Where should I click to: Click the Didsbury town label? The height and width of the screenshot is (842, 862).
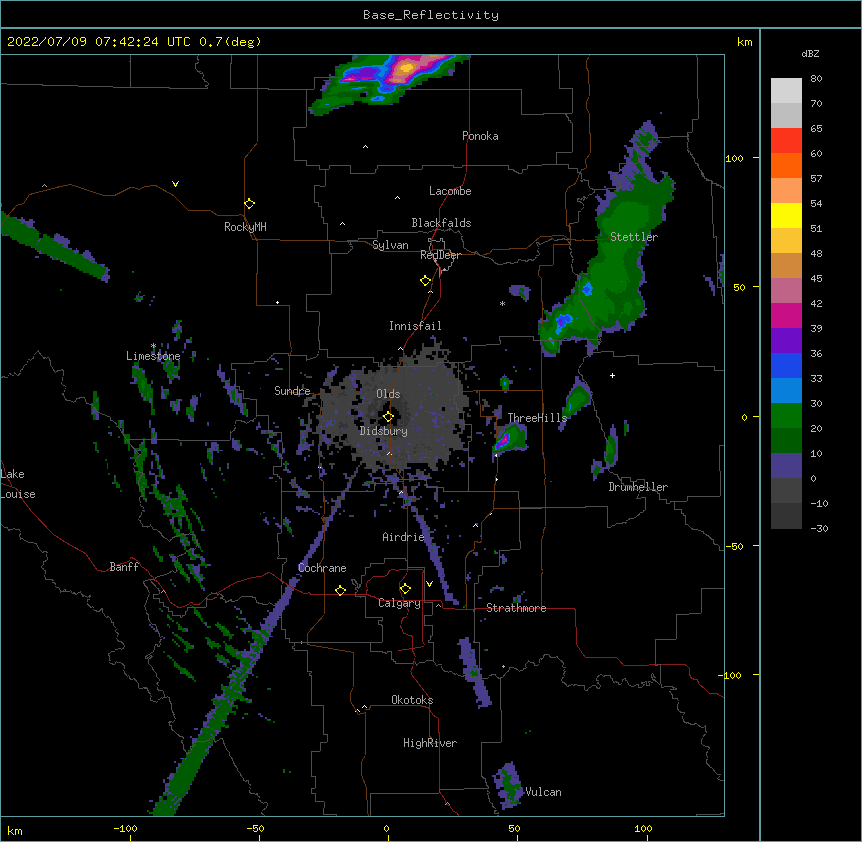[x=383, y=431]
